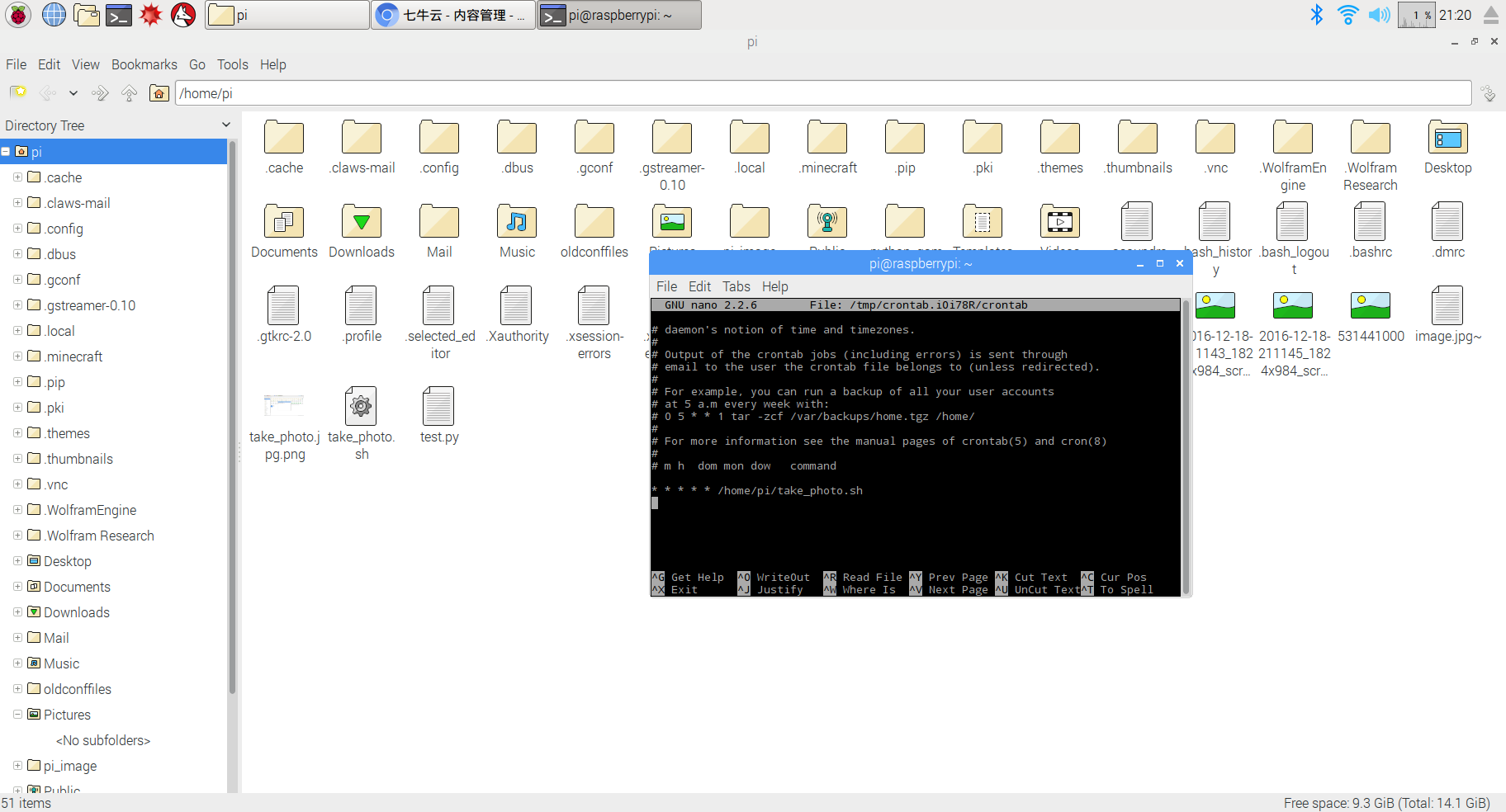Expand the pi_image tree node

pyautogui.click(x=17, y=766)
